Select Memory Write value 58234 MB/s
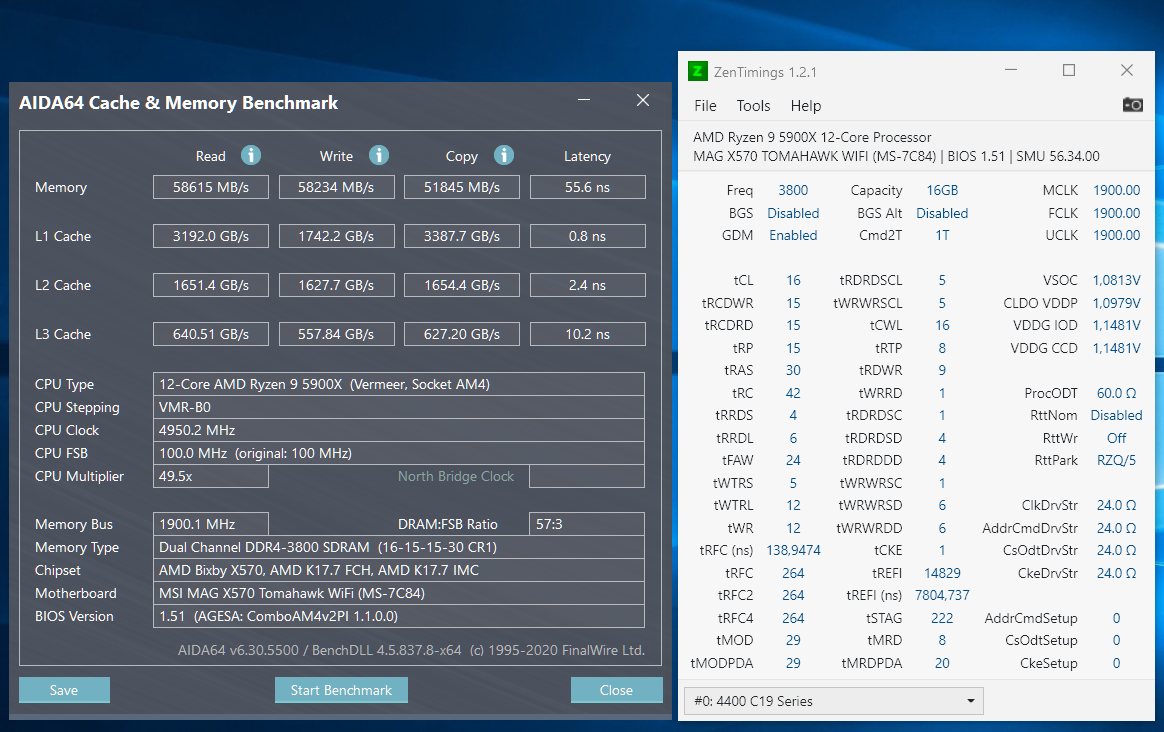Screen dimensions: 1164x732 (x=336, y=187)
